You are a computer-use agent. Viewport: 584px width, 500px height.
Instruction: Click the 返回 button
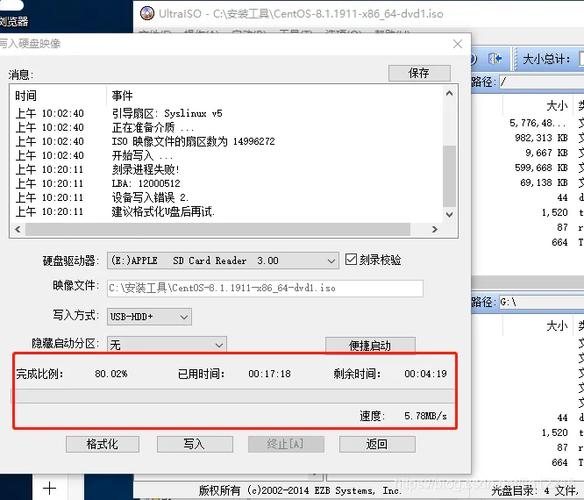[377, 444]
